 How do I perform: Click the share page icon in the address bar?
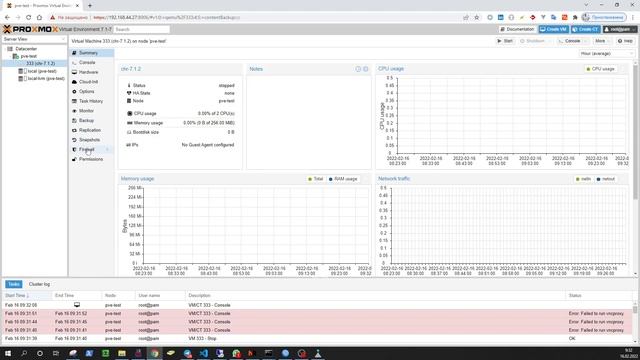pyautogui.click(x=466, y=18)
